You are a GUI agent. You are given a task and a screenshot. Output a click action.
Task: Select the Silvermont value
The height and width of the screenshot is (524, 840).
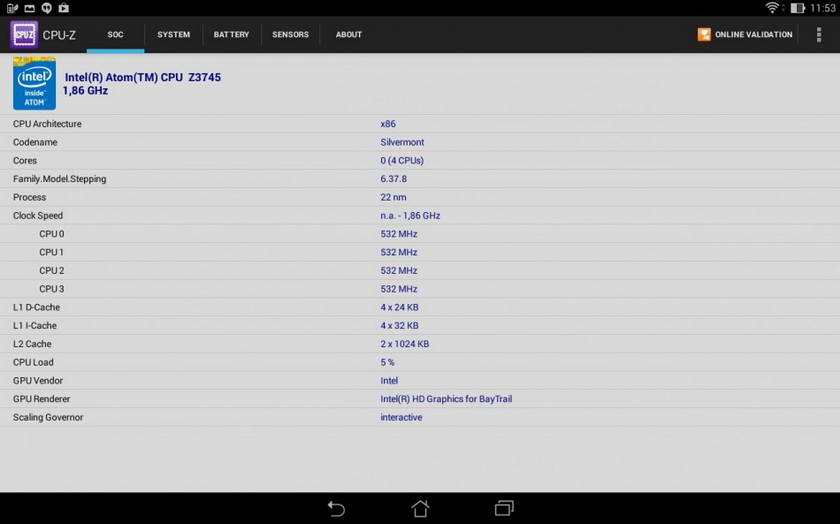coord(402,142)
